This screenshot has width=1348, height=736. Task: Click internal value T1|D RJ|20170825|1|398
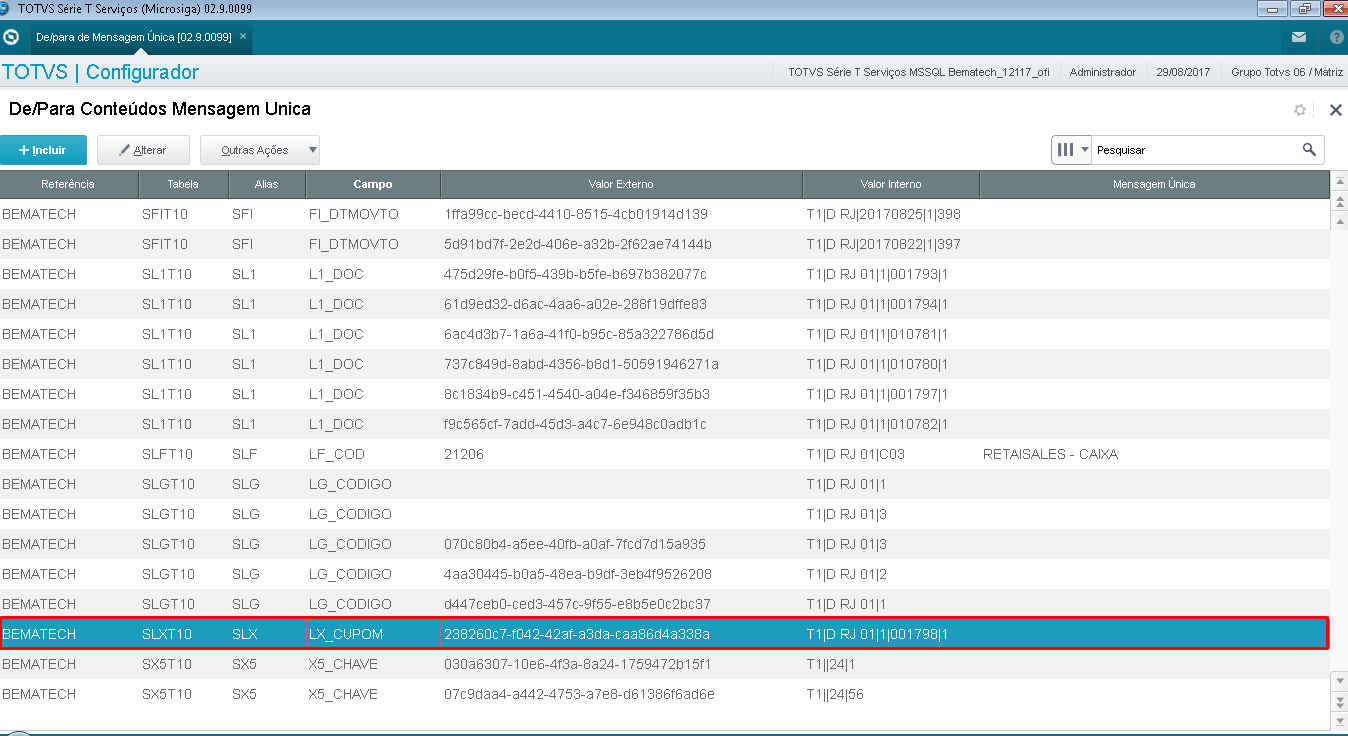point(883,214)
